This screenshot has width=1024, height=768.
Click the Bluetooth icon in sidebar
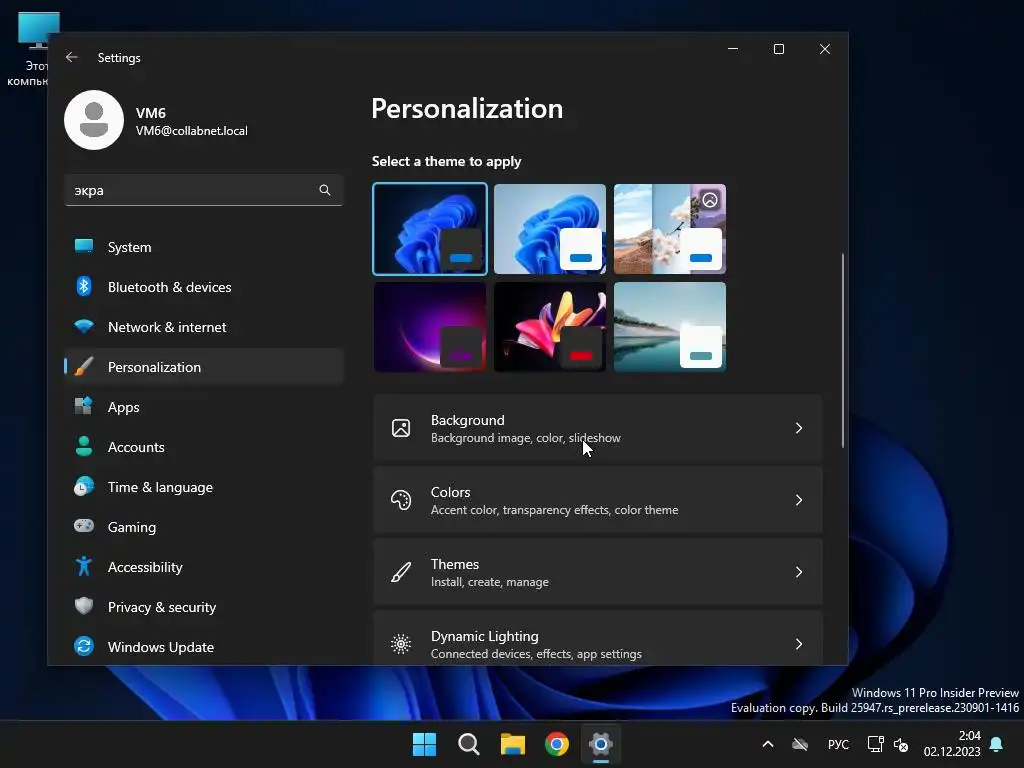84,286
